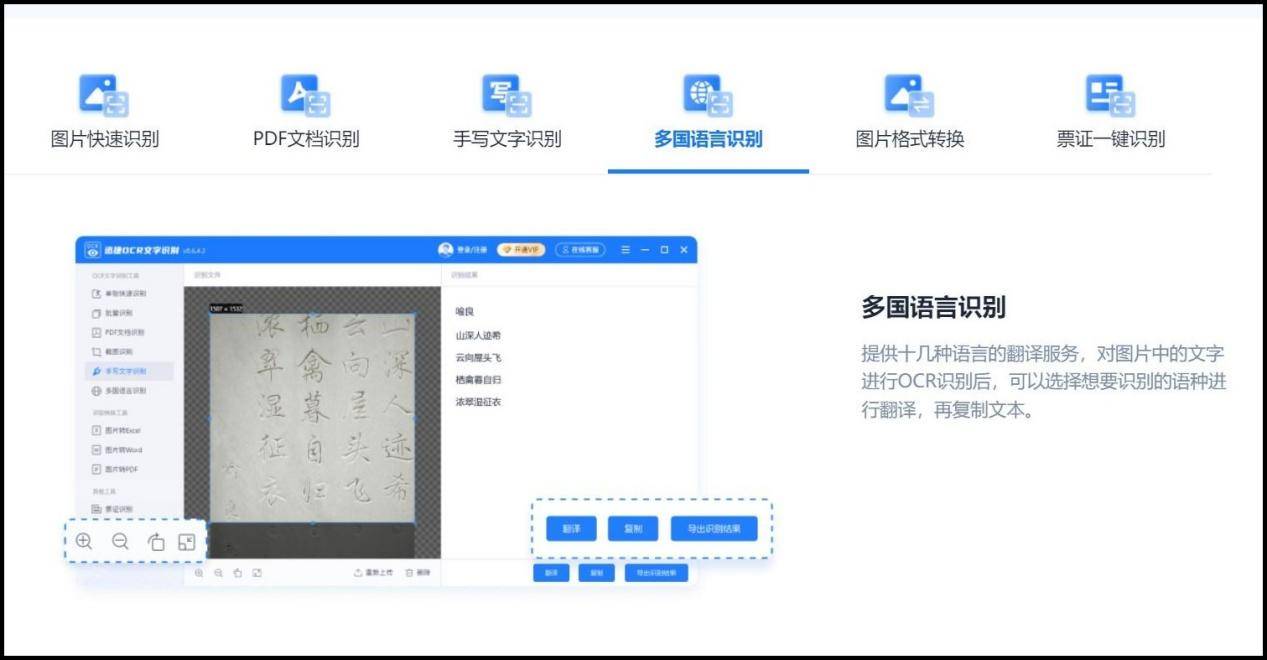This screenshot has height=660, width=1267.
Task: Click small zoom-out icon under image preview
Action: click(219, 573)
